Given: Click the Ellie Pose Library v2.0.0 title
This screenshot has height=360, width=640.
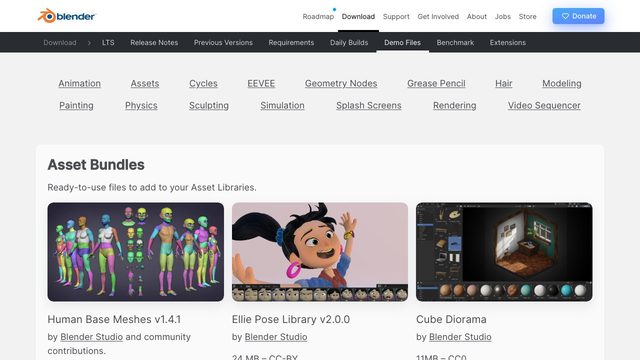Looking at the screenshot, I should [x=291, y=319].
